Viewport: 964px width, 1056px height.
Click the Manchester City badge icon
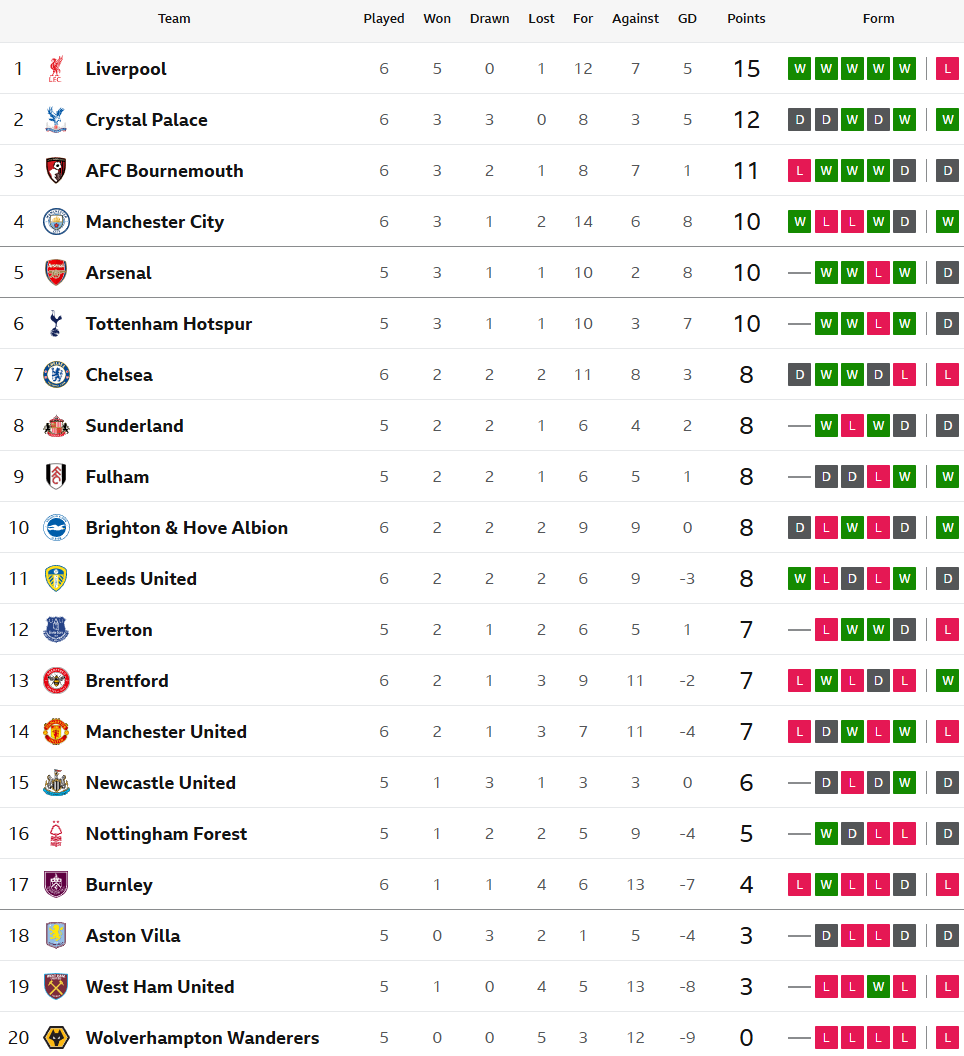[x=56, y=222]
